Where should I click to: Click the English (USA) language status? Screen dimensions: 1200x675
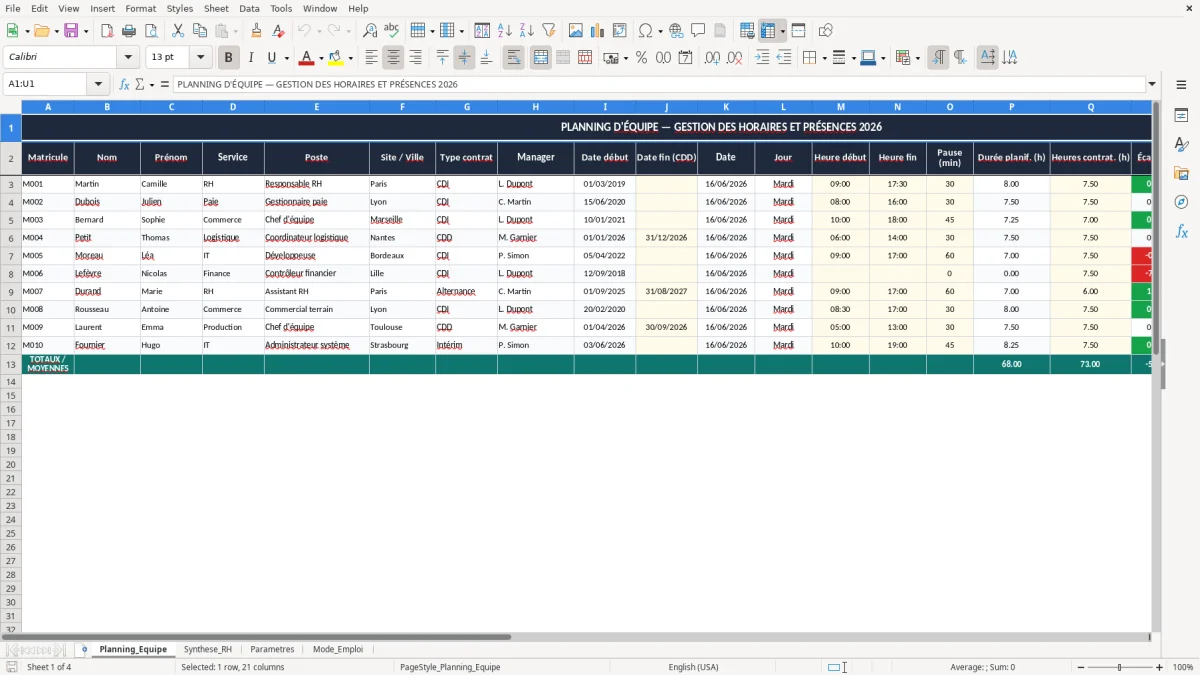(x=693, y=667)
